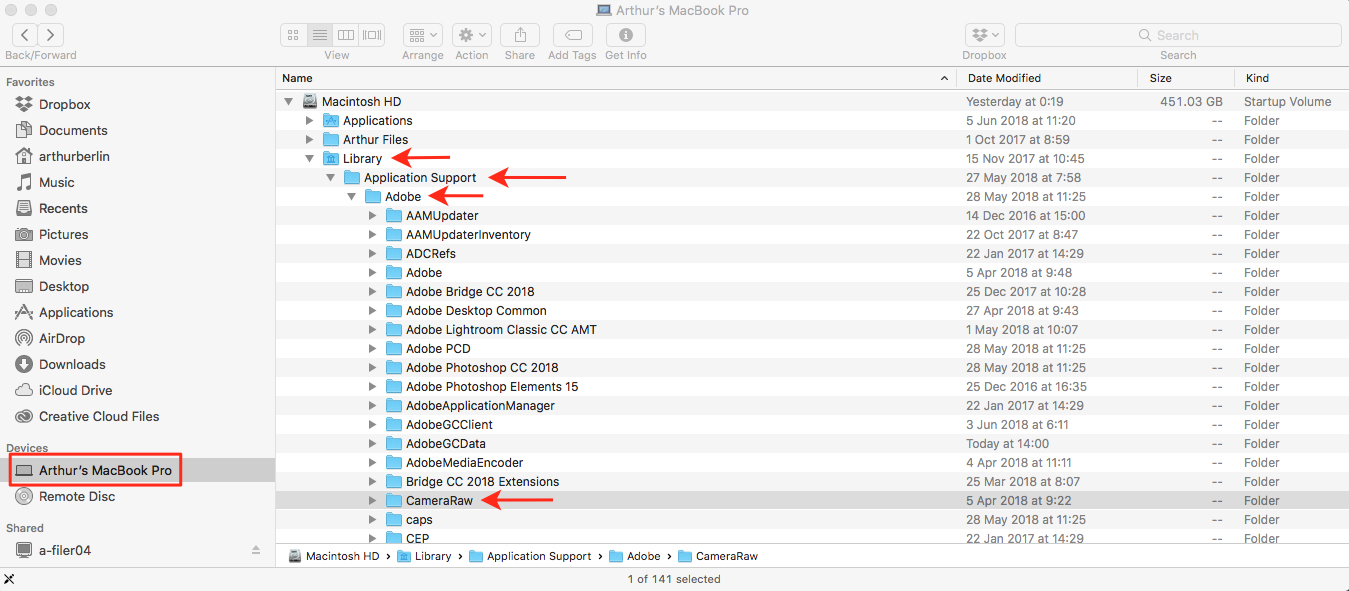The height and width of the screenshot is (591, 1349).
Task: Select the AdobeApplicationManager folder
Action: [812, 405]
